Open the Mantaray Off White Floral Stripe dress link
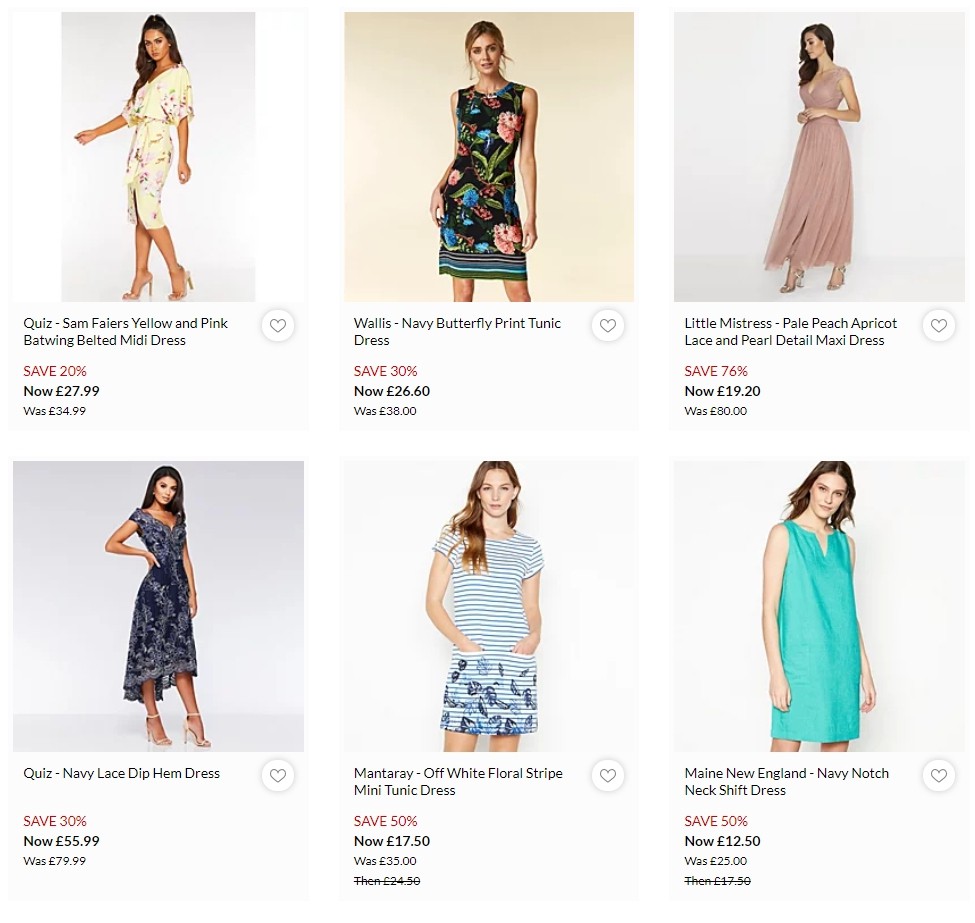Screen dimensions: 975x923 (x=459, y=781)
